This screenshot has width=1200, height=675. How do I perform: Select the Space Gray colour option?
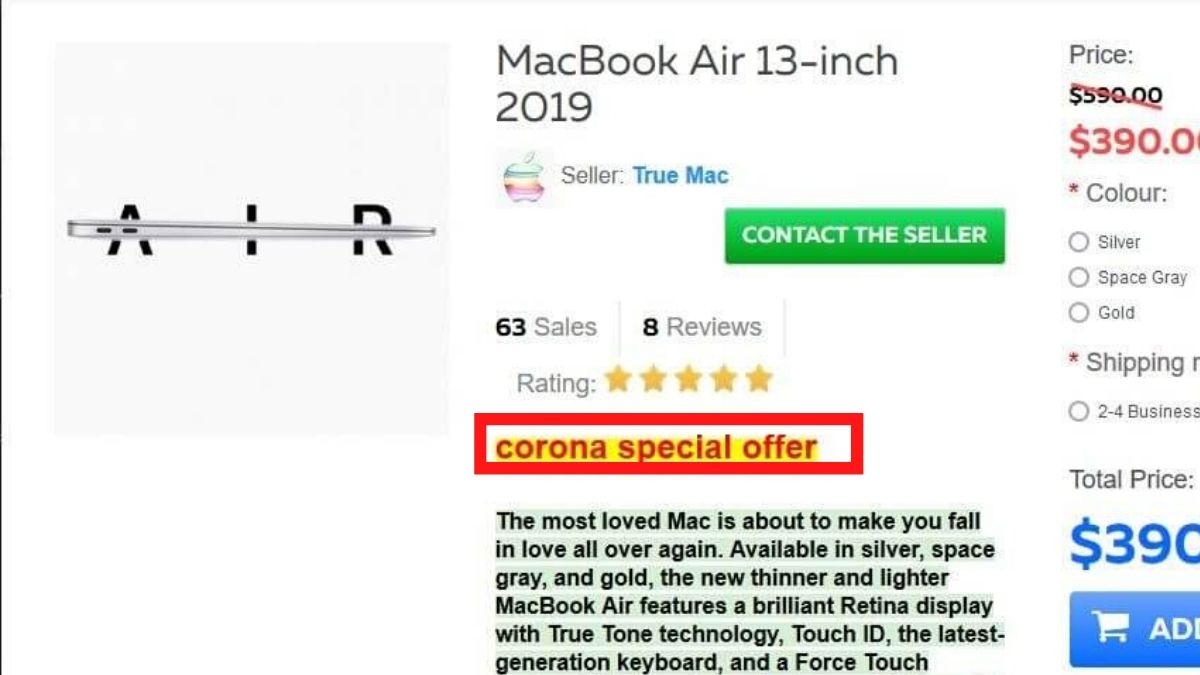[x=1080, y=278]
